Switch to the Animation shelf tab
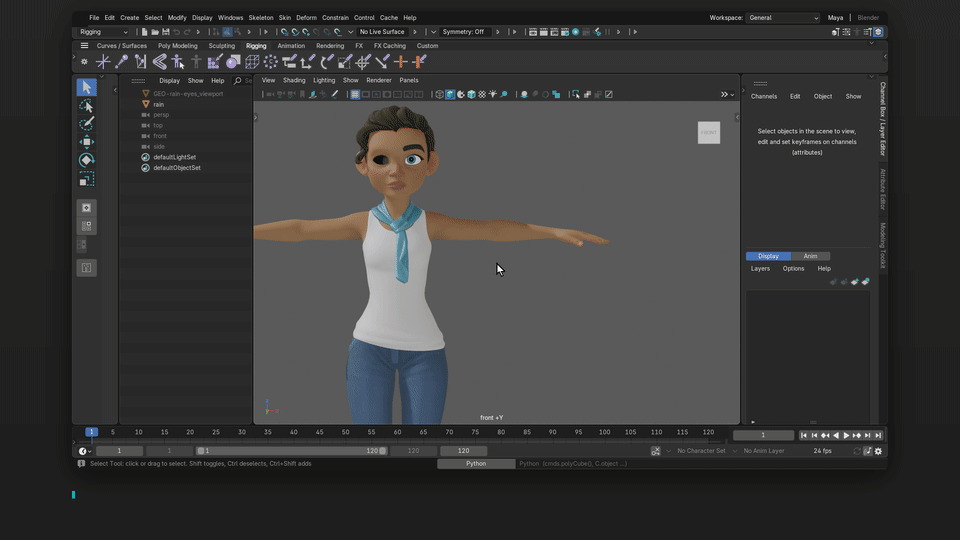 pos(291,46)
